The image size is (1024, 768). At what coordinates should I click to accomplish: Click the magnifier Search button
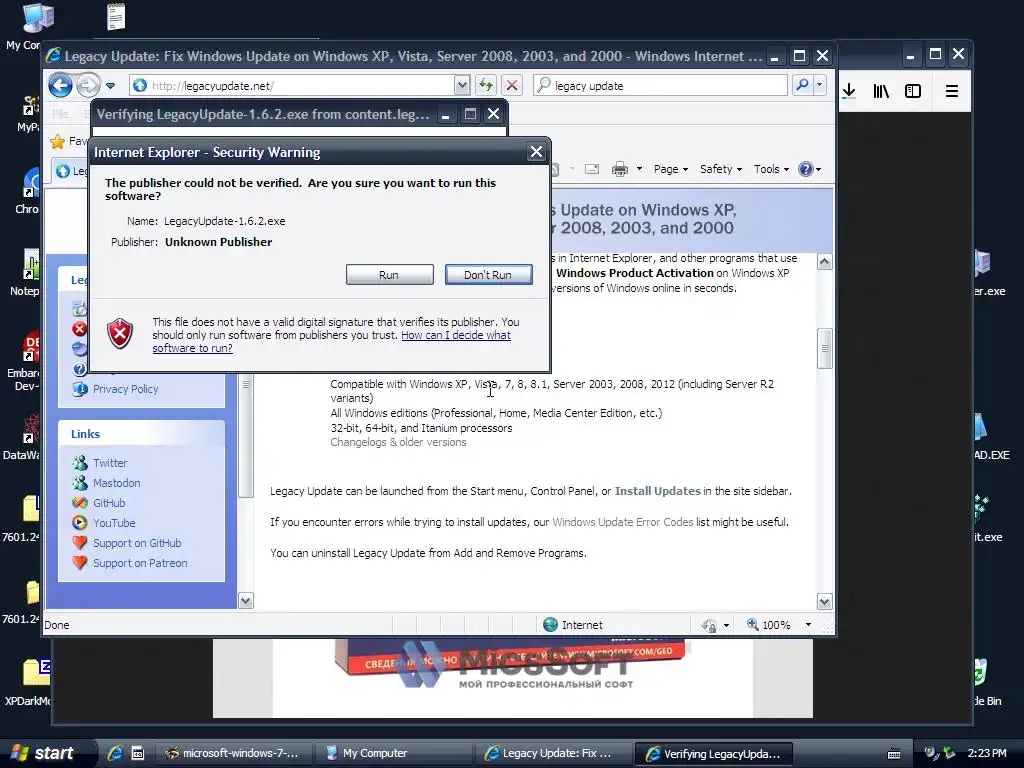pos(803,85)
